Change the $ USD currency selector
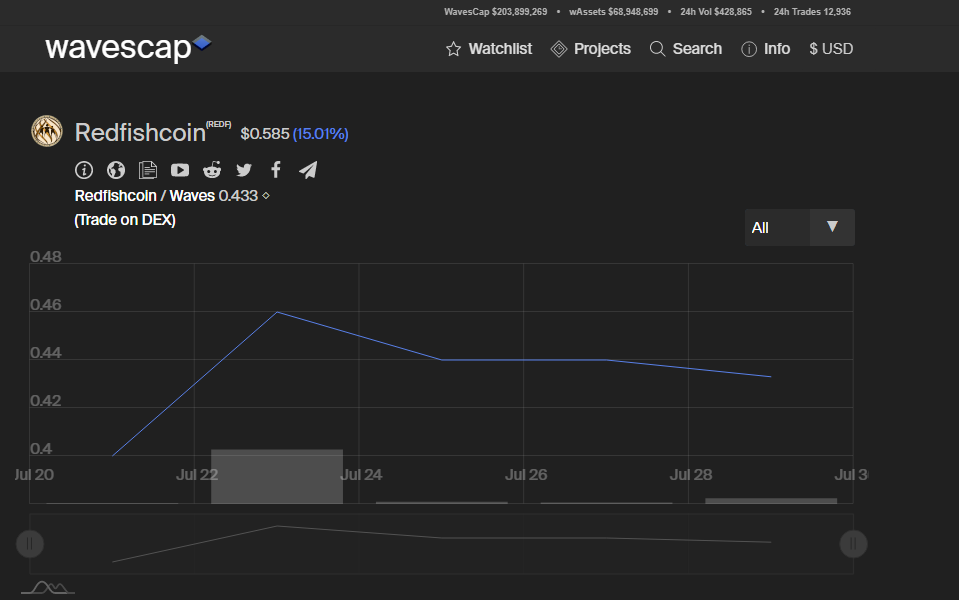This screenshot has height=600, width=959. pos(831,49)
